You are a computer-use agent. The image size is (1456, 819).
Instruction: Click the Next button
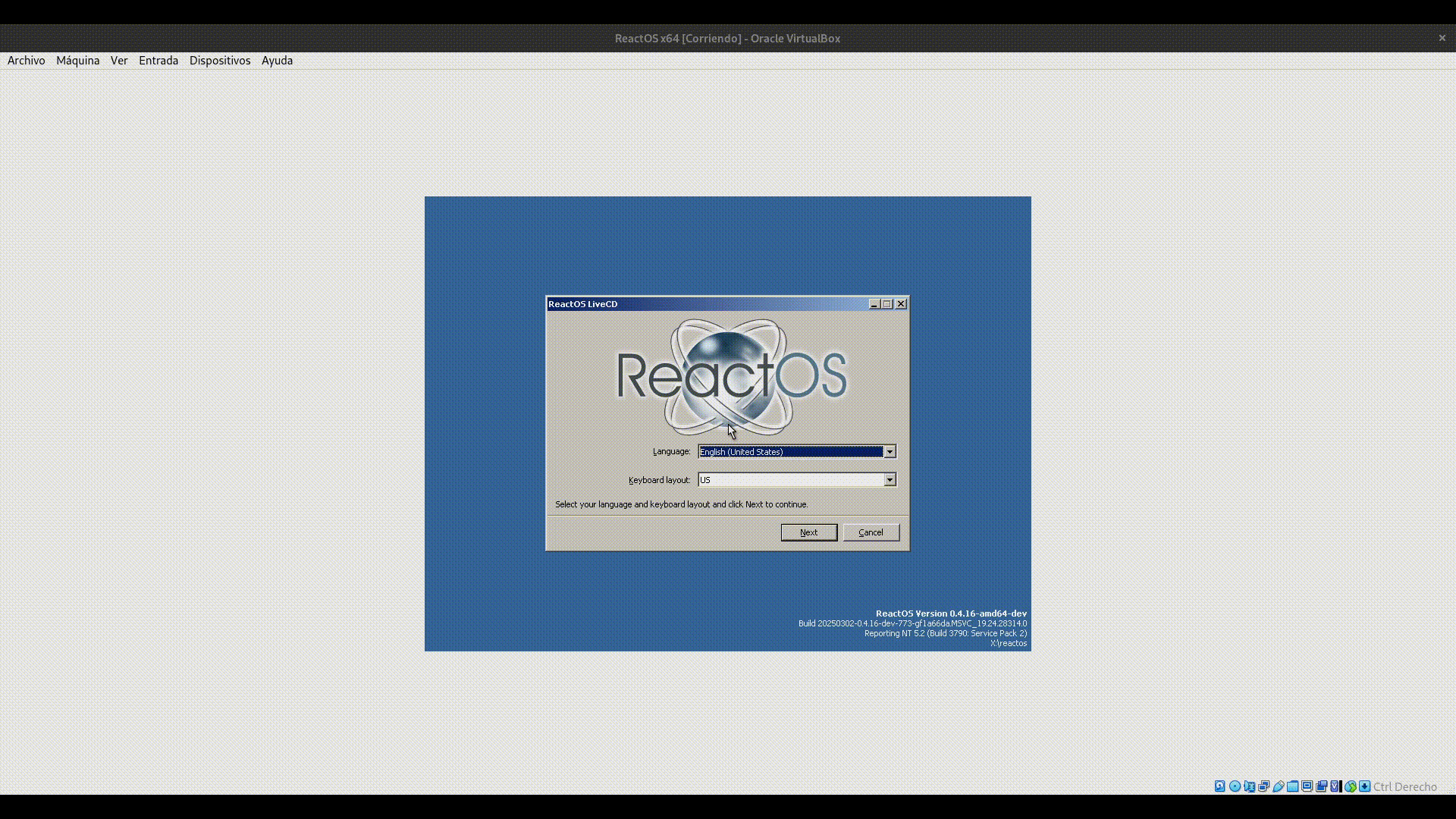809,532
